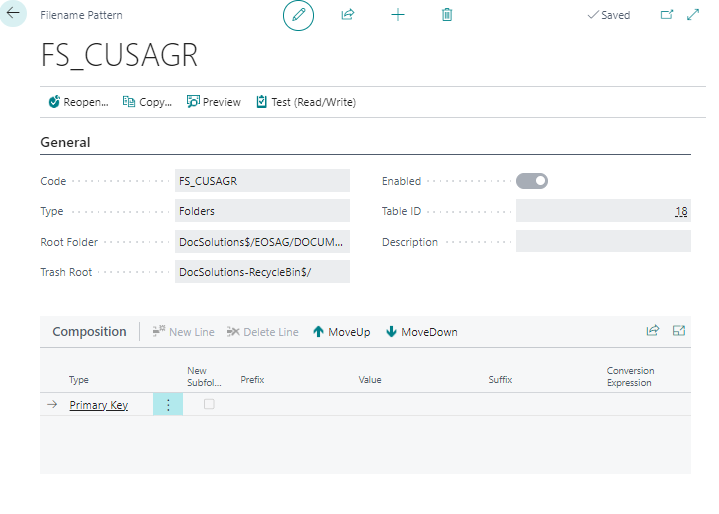Open Primary Key row options menu

coord(168,404)
